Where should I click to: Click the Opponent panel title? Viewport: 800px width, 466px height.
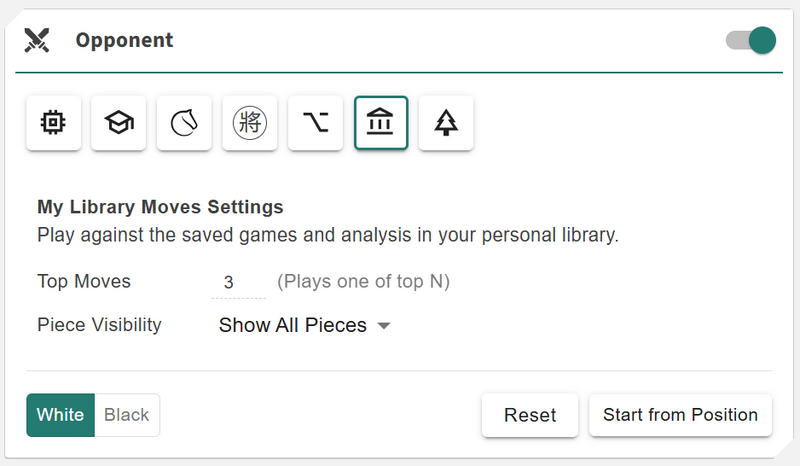(x=124, y=41)
